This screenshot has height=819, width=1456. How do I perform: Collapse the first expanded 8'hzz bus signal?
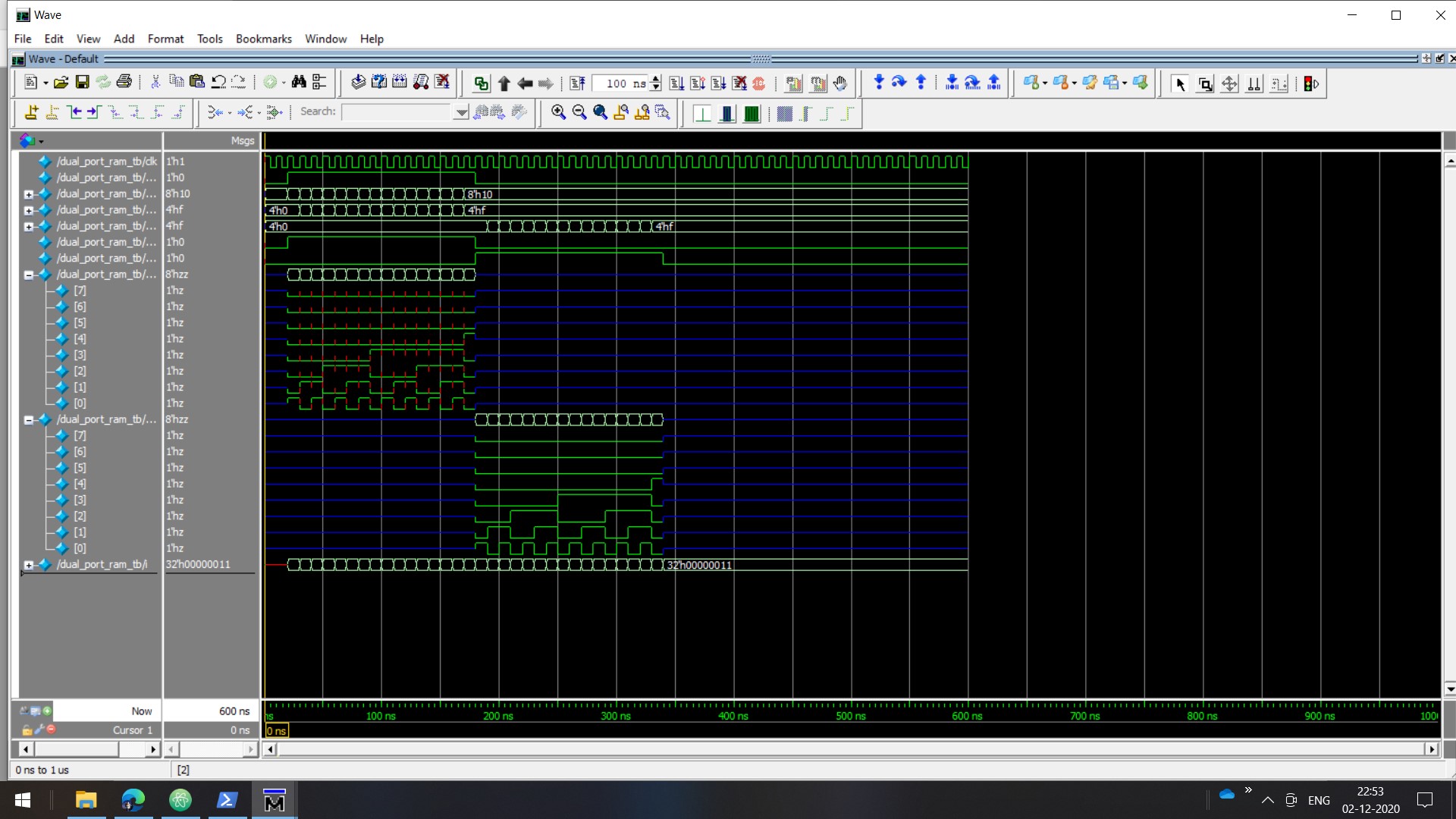pyautogui.click(x=28, y=275)
